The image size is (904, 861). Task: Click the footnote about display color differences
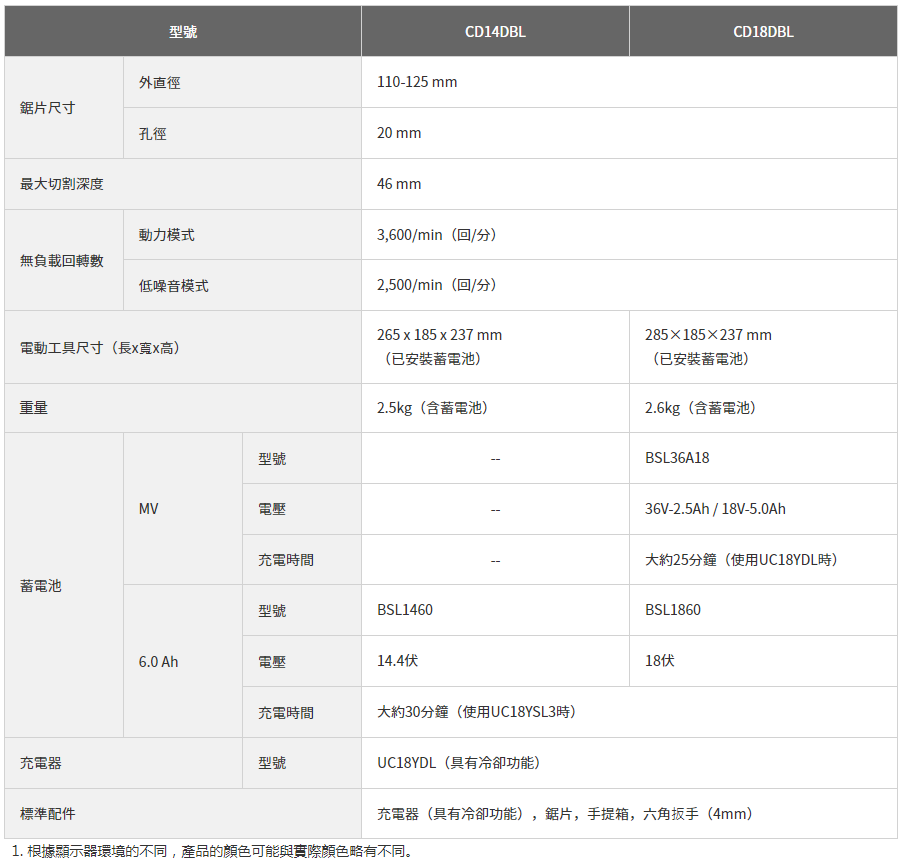pyautogui.click(x=212, y=851)
